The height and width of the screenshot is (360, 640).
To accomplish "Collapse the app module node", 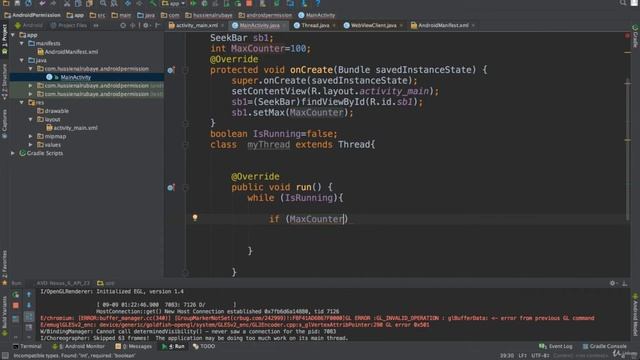I will pos(13,35).
